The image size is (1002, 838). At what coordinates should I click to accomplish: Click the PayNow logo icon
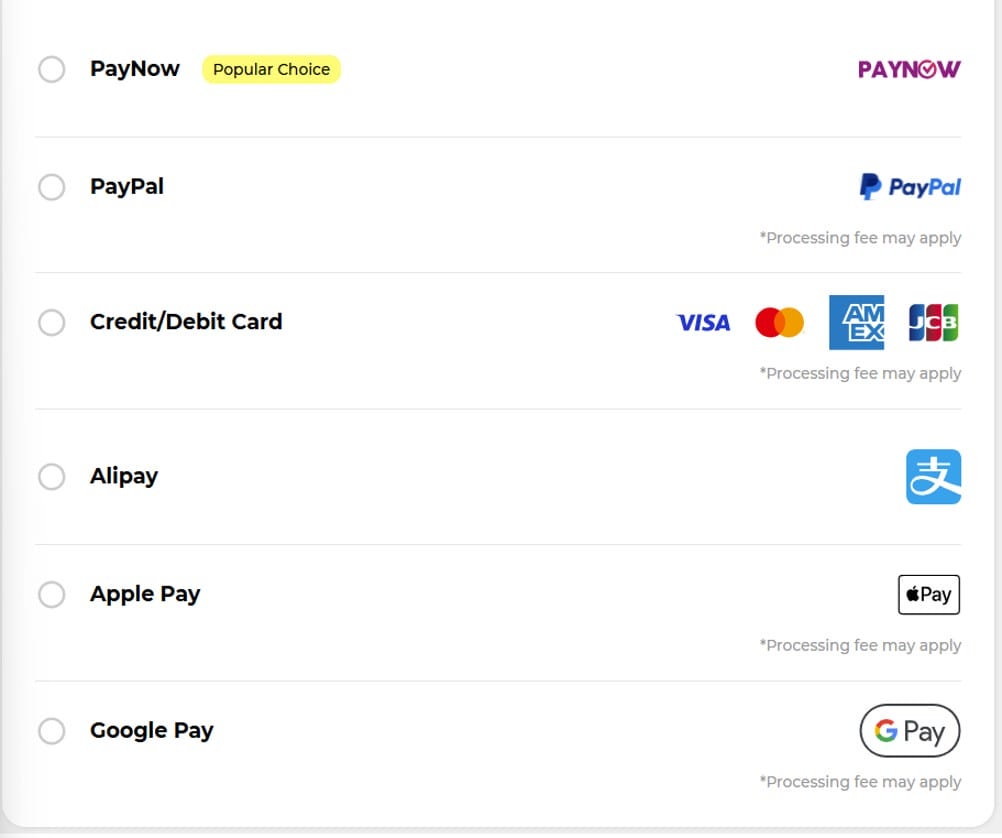[909, 69]
